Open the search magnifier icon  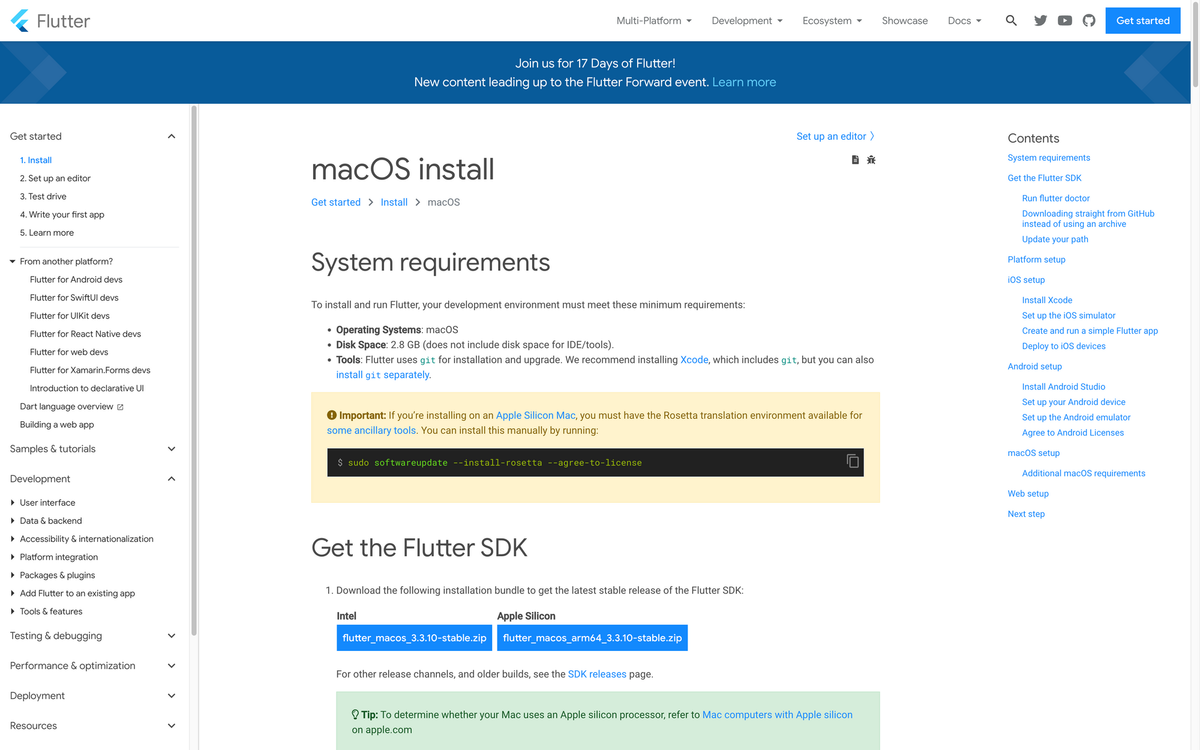1011,20
